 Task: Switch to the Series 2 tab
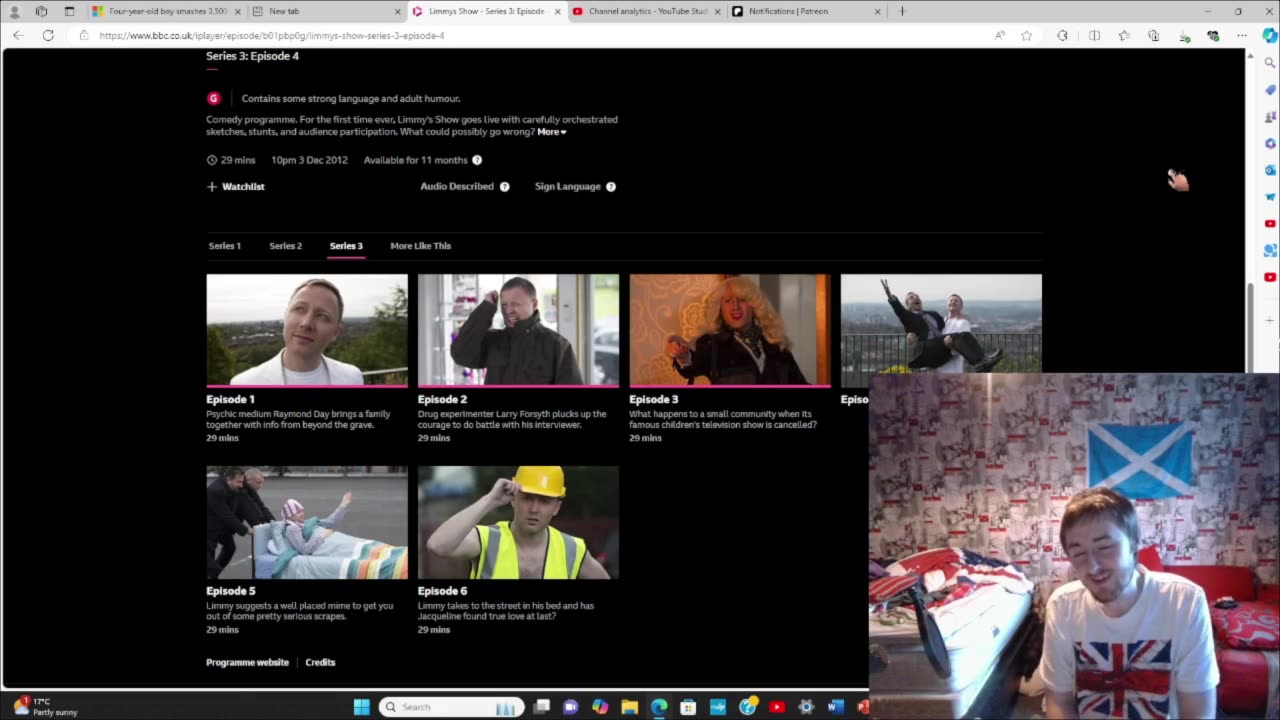click(285, 246)
